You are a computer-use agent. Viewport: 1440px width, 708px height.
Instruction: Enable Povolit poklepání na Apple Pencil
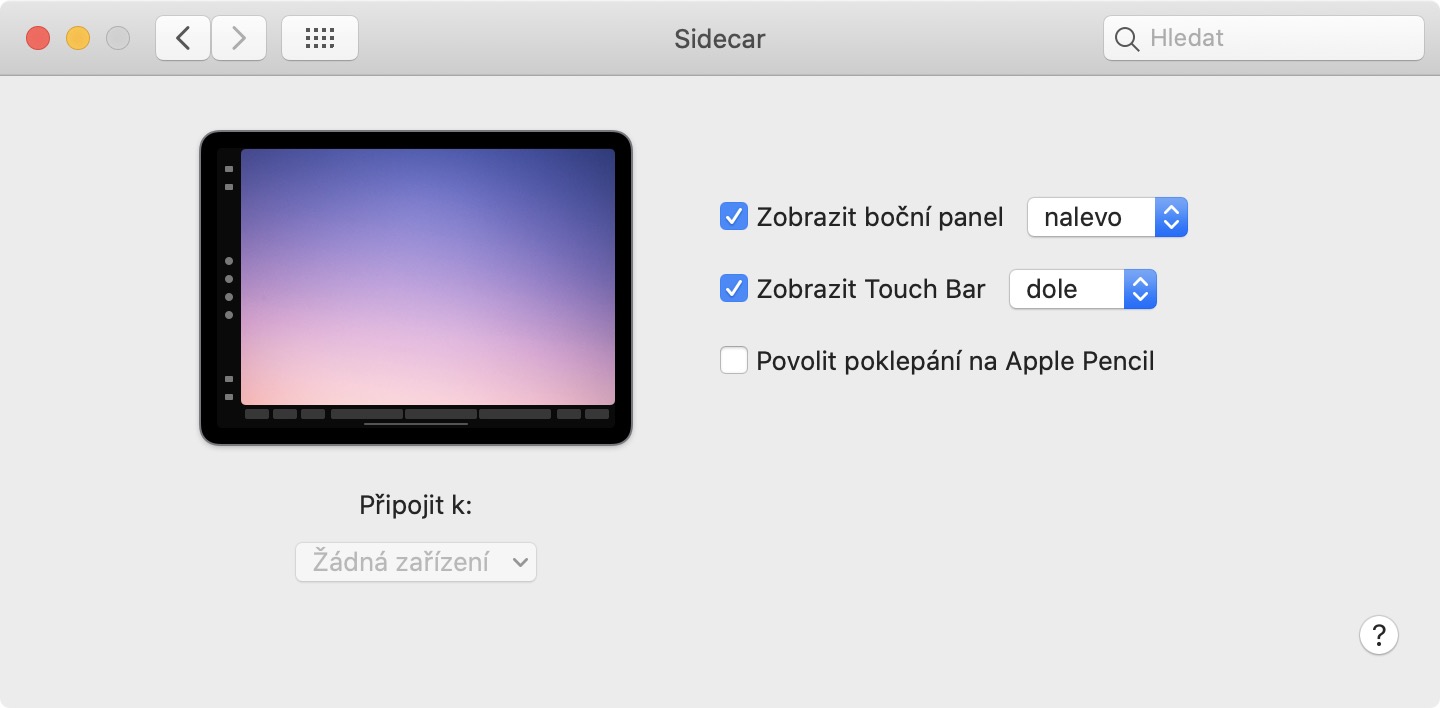pyautogui.click(x=734, y=360)
